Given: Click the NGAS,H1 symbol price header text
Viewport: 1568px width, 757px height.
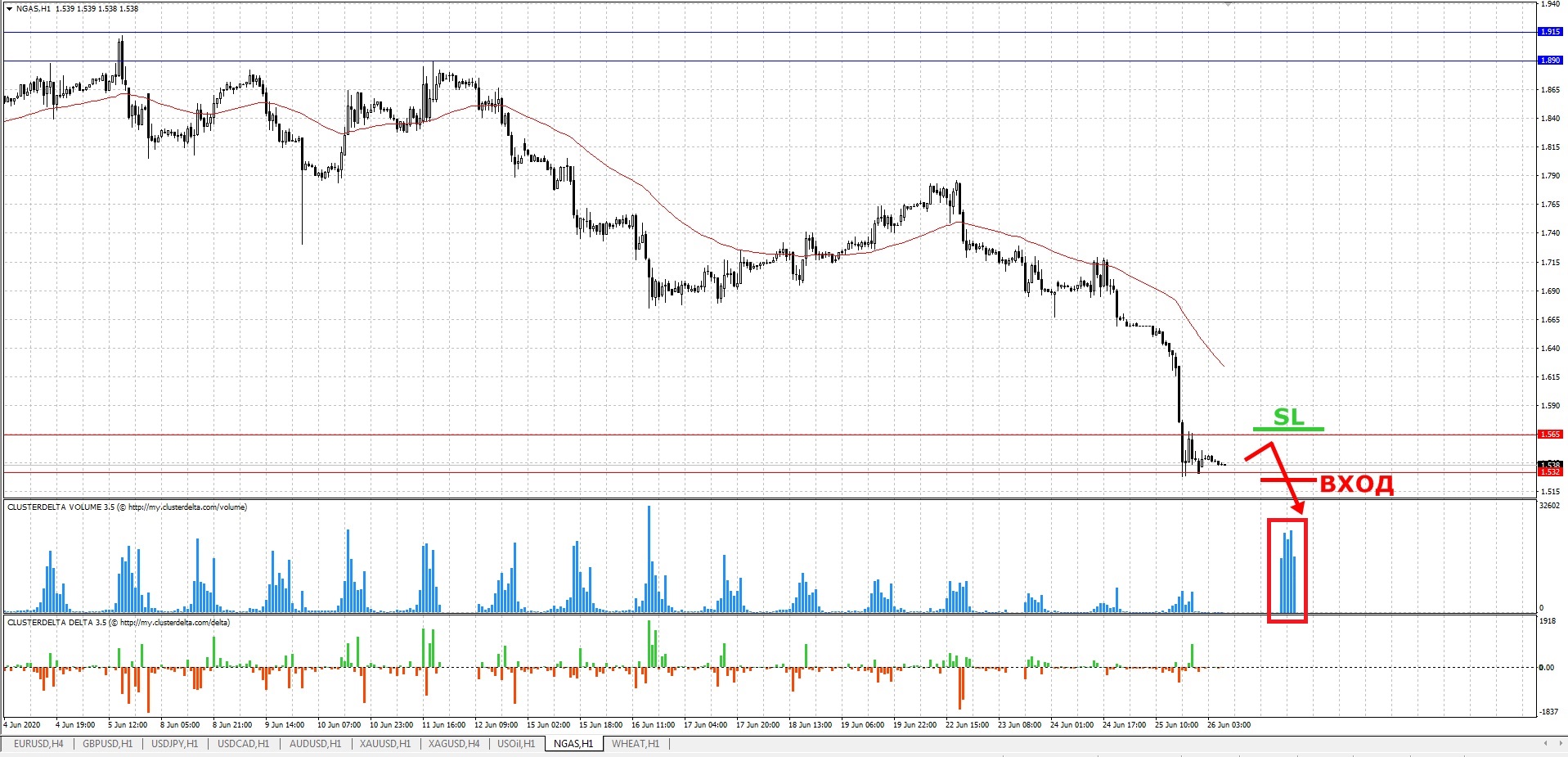Looking at the screenshot, I should (x=77, y=9).
